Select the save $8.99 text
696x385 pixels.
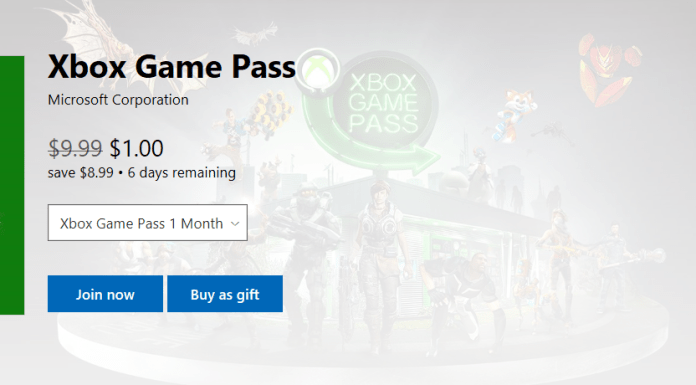point(81,173)
